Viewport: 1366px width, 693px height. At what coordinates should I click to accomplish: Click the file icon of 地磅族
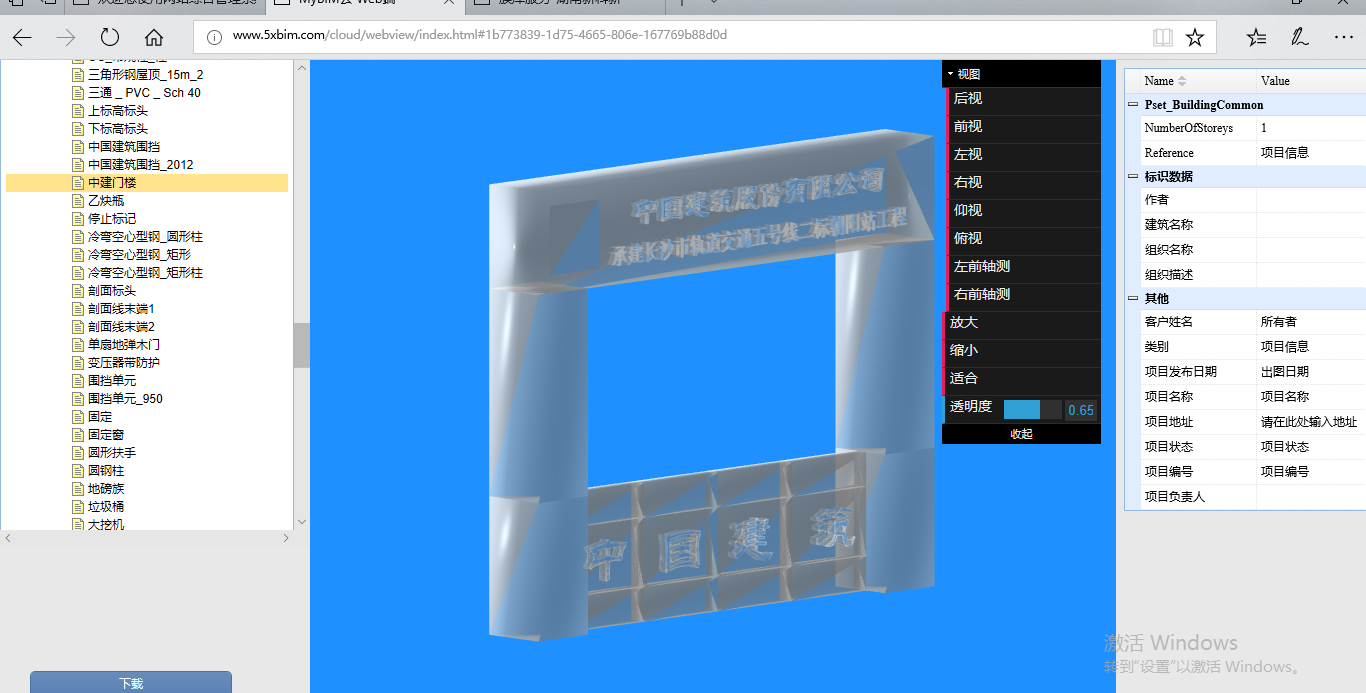pyautogui.click(x=77, y=489)
